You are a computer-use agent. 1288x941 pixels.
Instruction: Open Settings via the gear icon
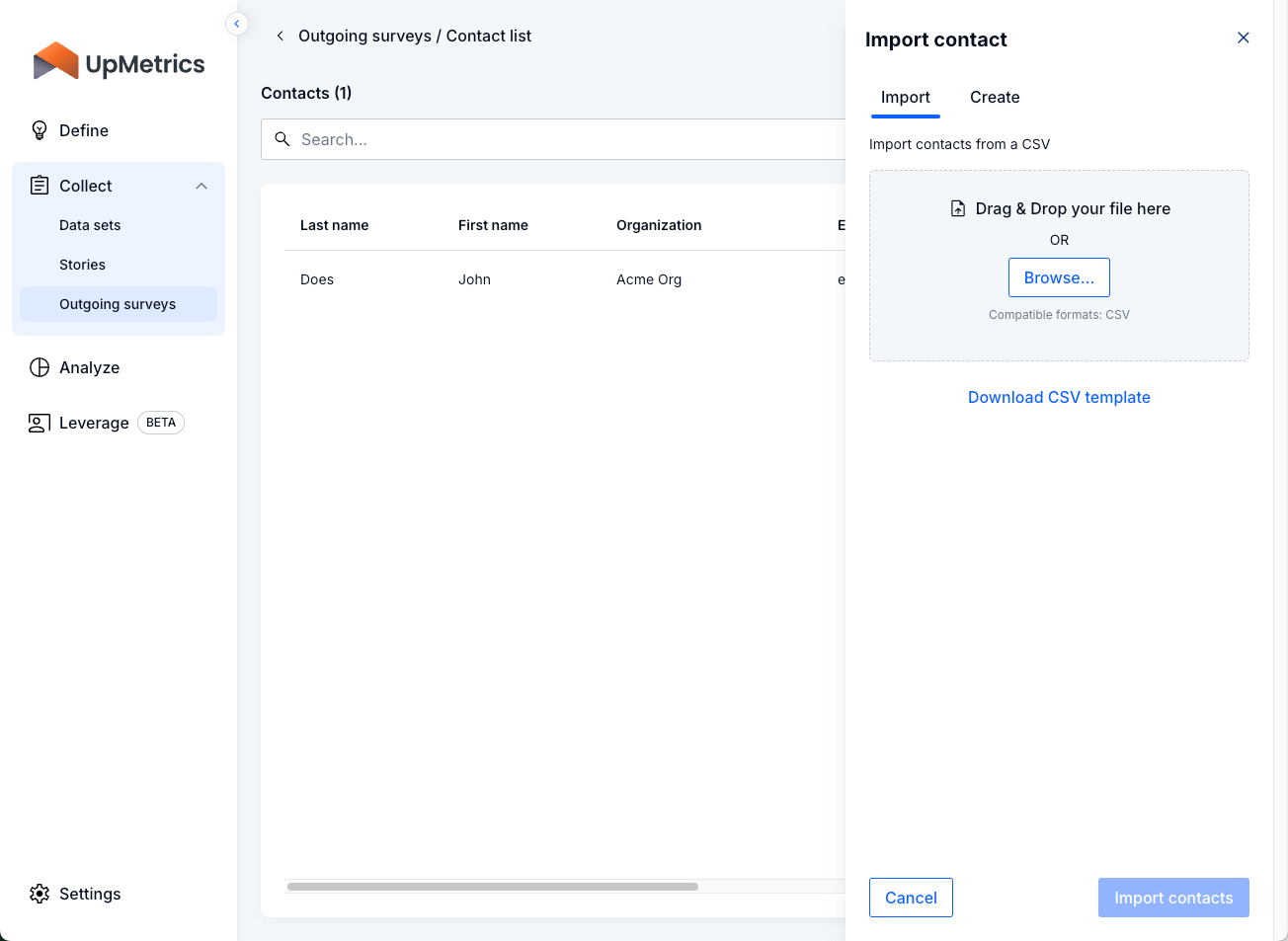pos(40,894)
